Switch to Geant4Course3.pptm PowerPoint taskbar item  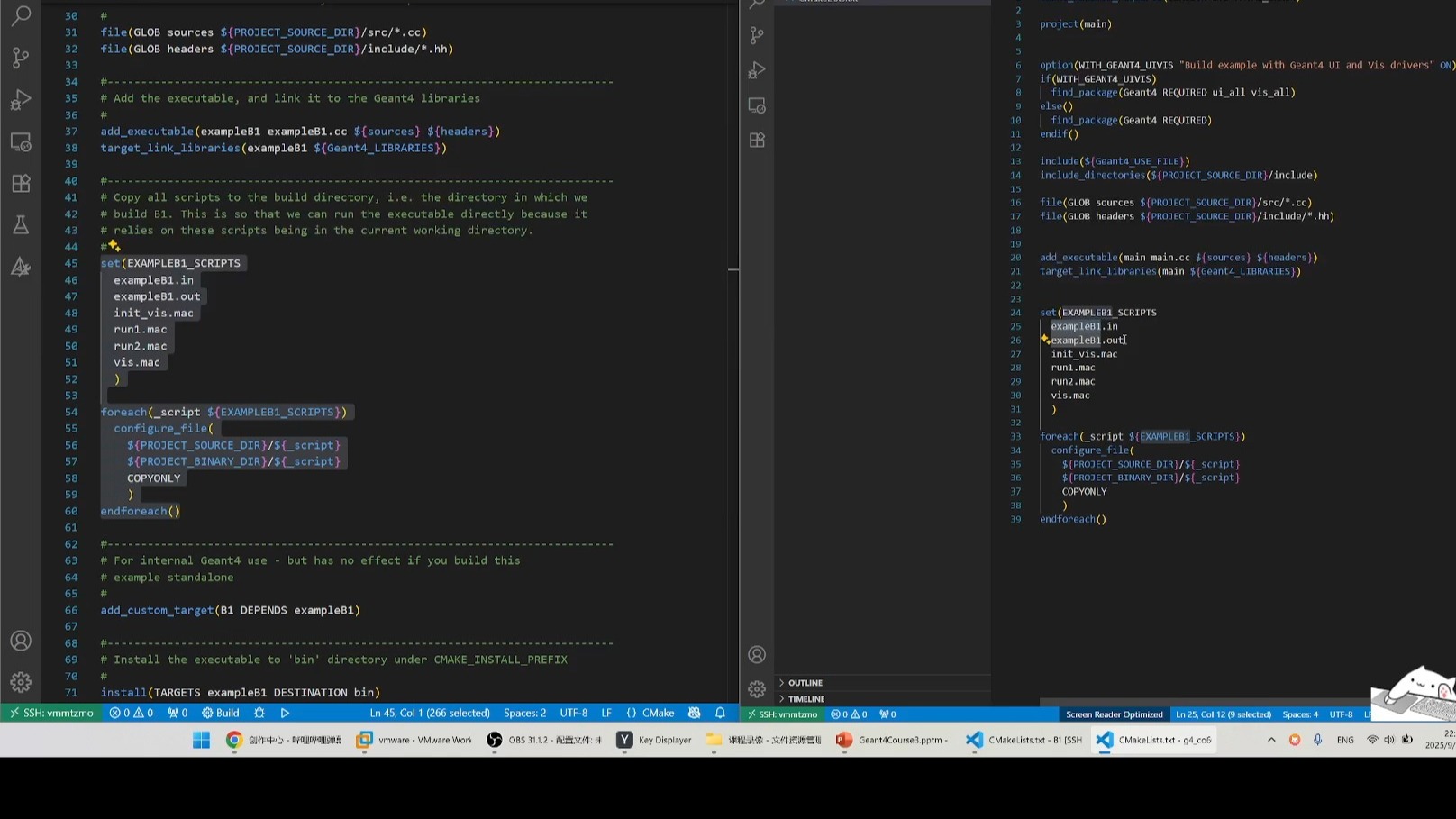[x=893, y=740]
